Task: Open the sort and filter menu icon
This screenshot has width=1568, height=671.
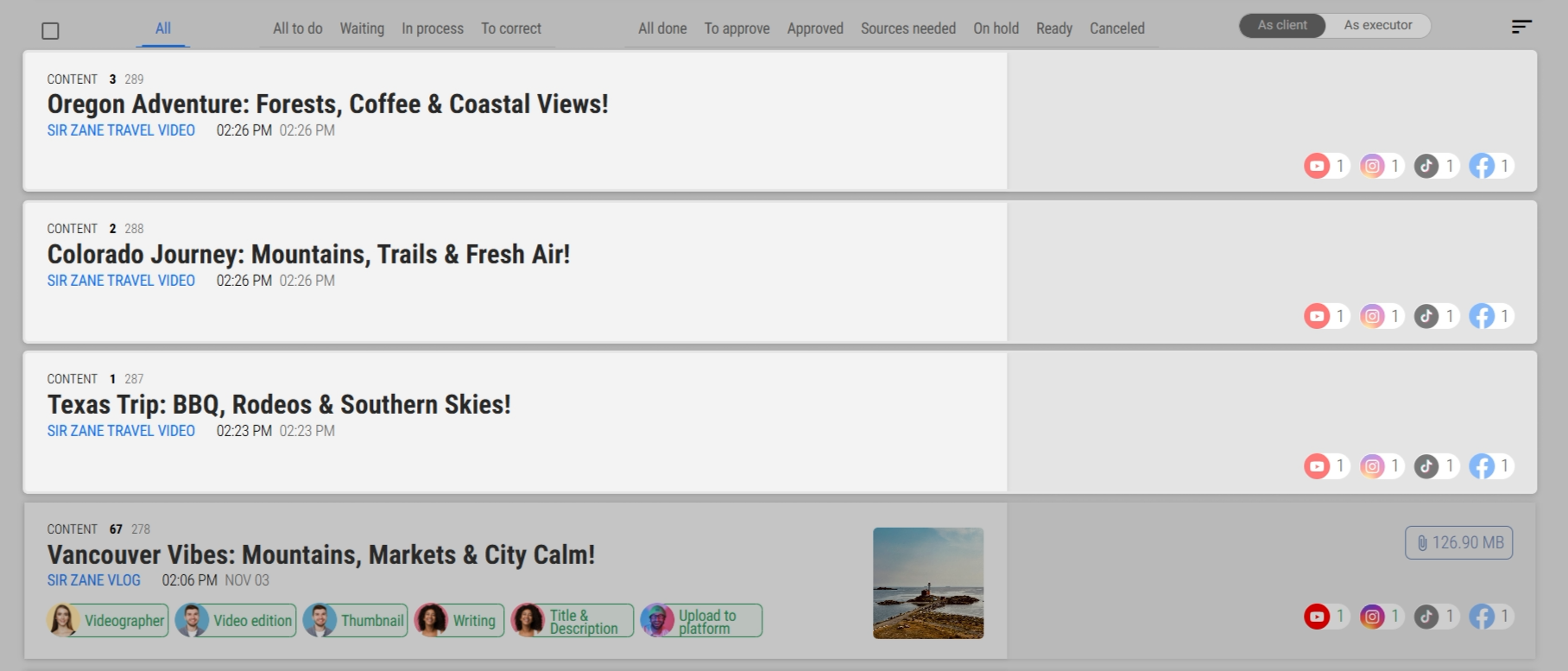Action: (x=1521, y=27)
